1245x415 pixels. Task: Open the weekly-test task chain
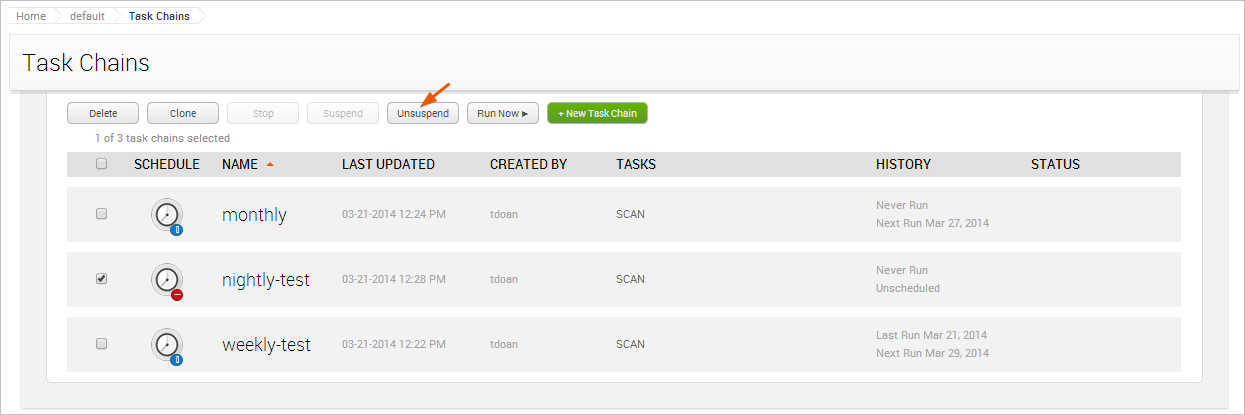point(266,345)
